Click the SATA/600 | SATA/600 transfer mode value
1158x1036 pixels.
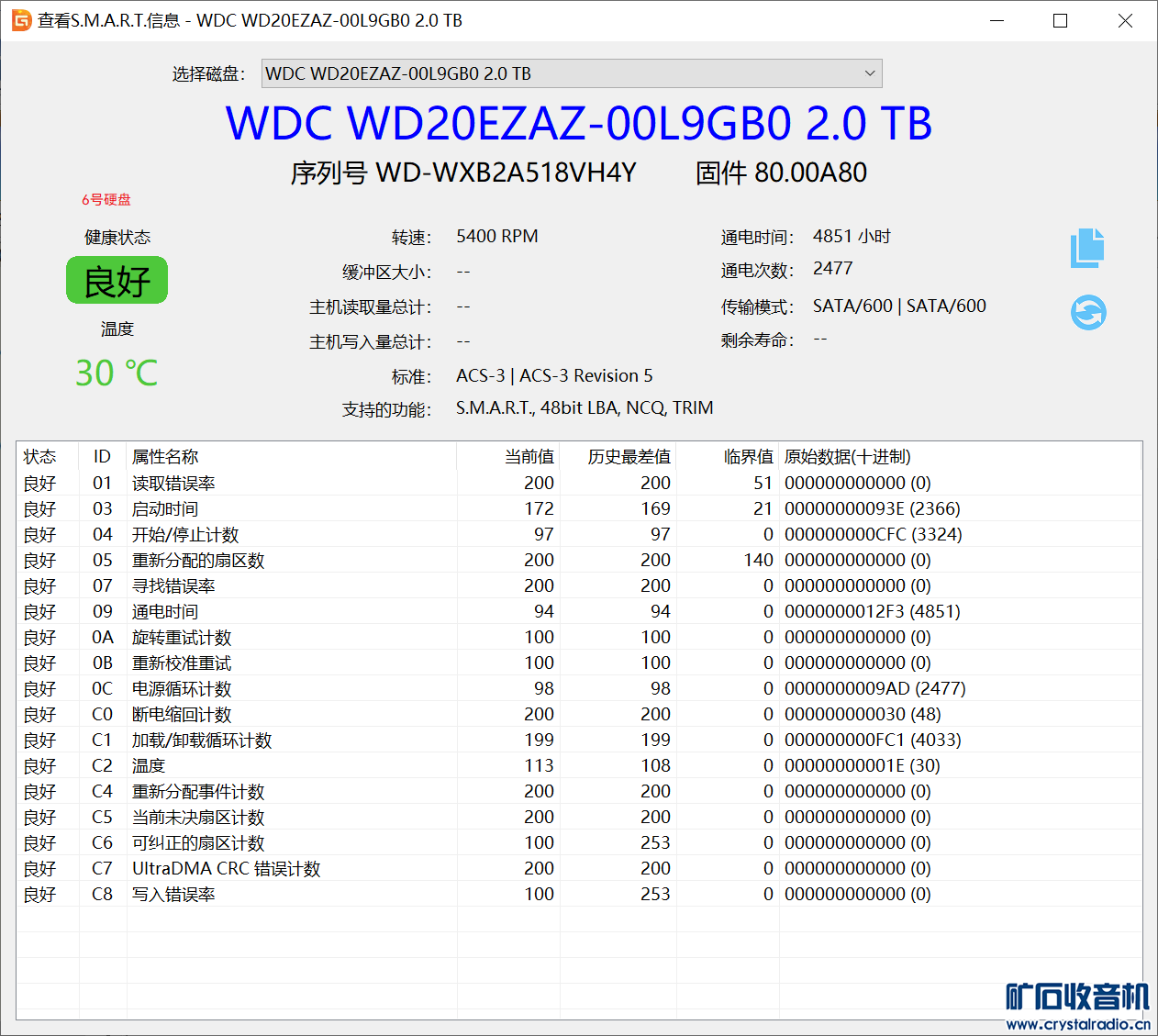pyautogui.click(x=899, y=306)
